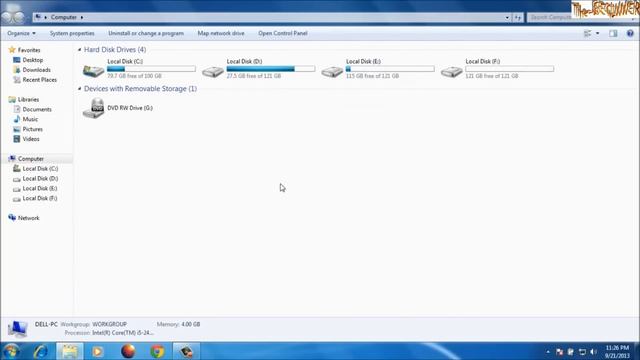Image resolution: width=640 pixels, height=360 pixels.
Task: Launch Google Chrome from the taskbar
Action: tap(158, 351)
